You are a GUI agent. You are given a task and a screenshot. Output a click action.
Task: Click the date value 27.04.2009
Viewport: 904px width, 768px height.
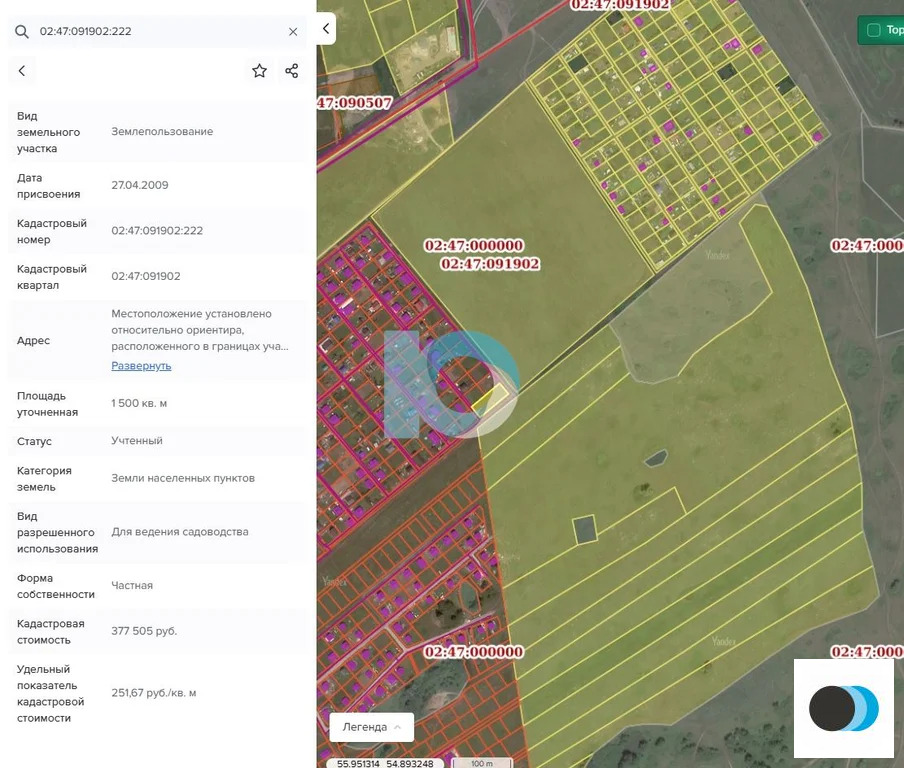(140, 185)
